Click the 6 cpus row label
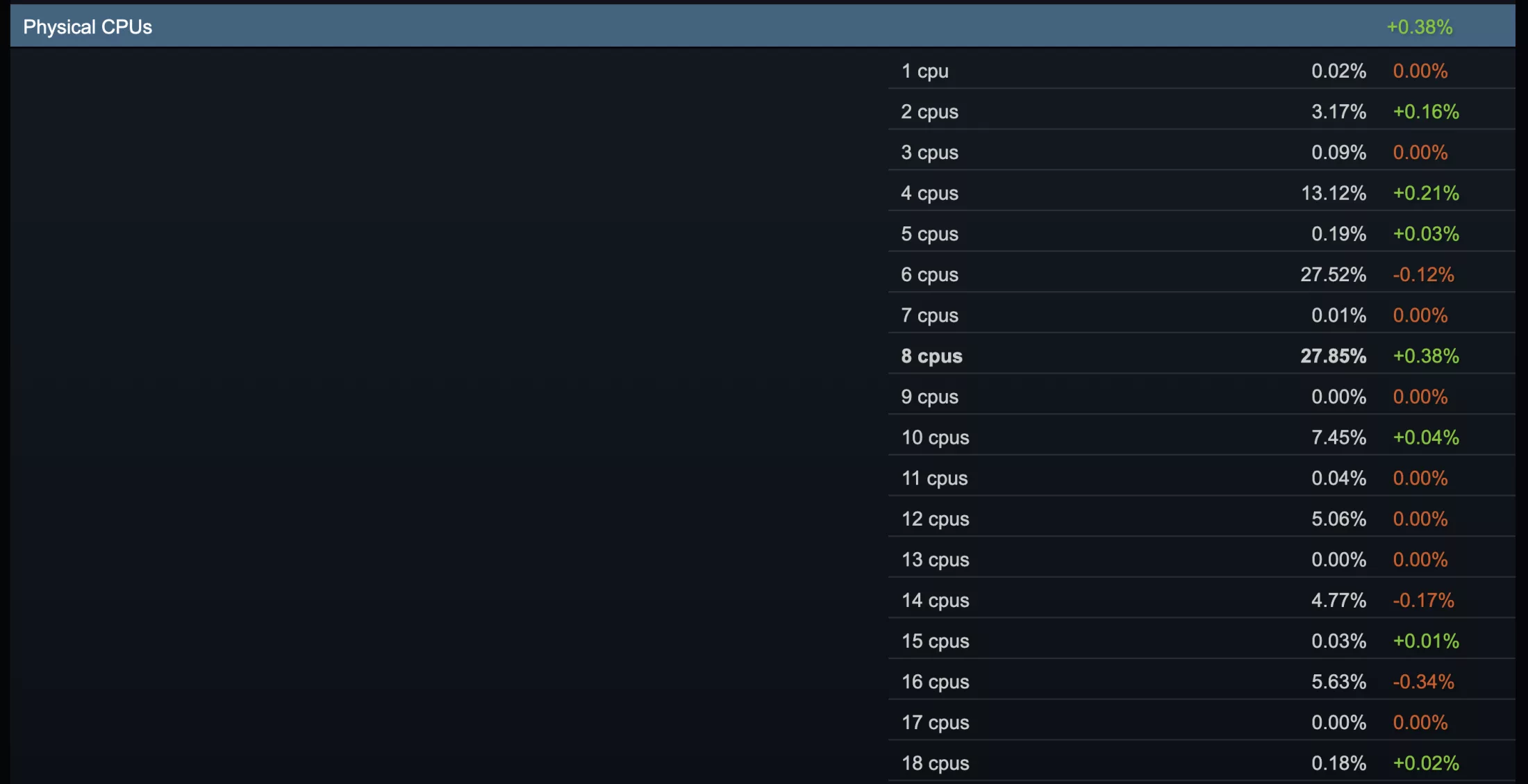The image size is (1528, 784). coord(929,275)
